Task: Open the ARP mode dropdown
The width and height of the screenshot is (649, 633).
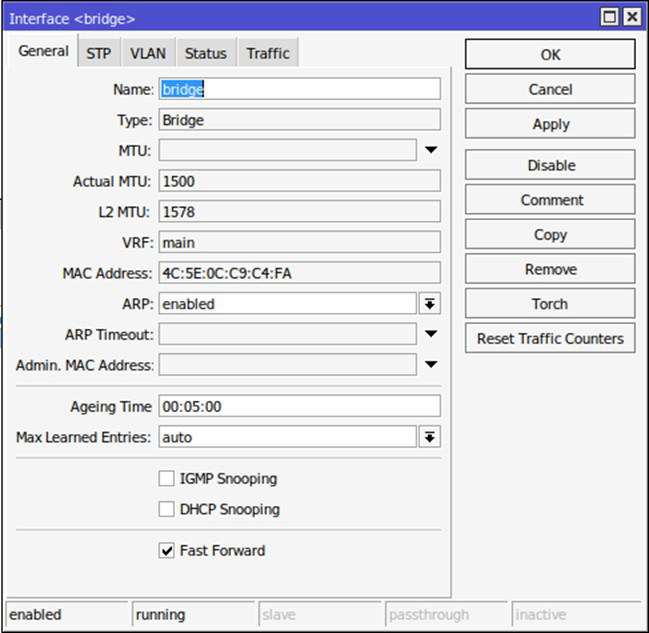Action: (430, 304)
